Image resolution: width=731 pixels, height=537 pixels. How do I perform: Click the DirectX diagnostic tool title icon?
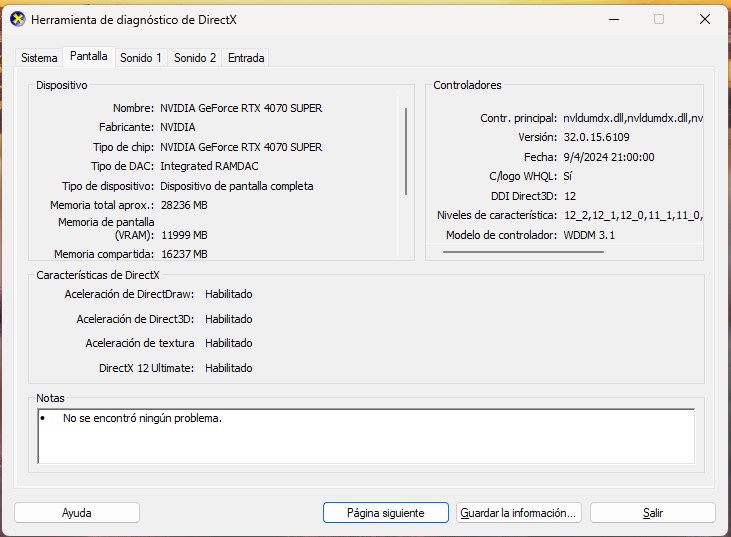point(18,20)
